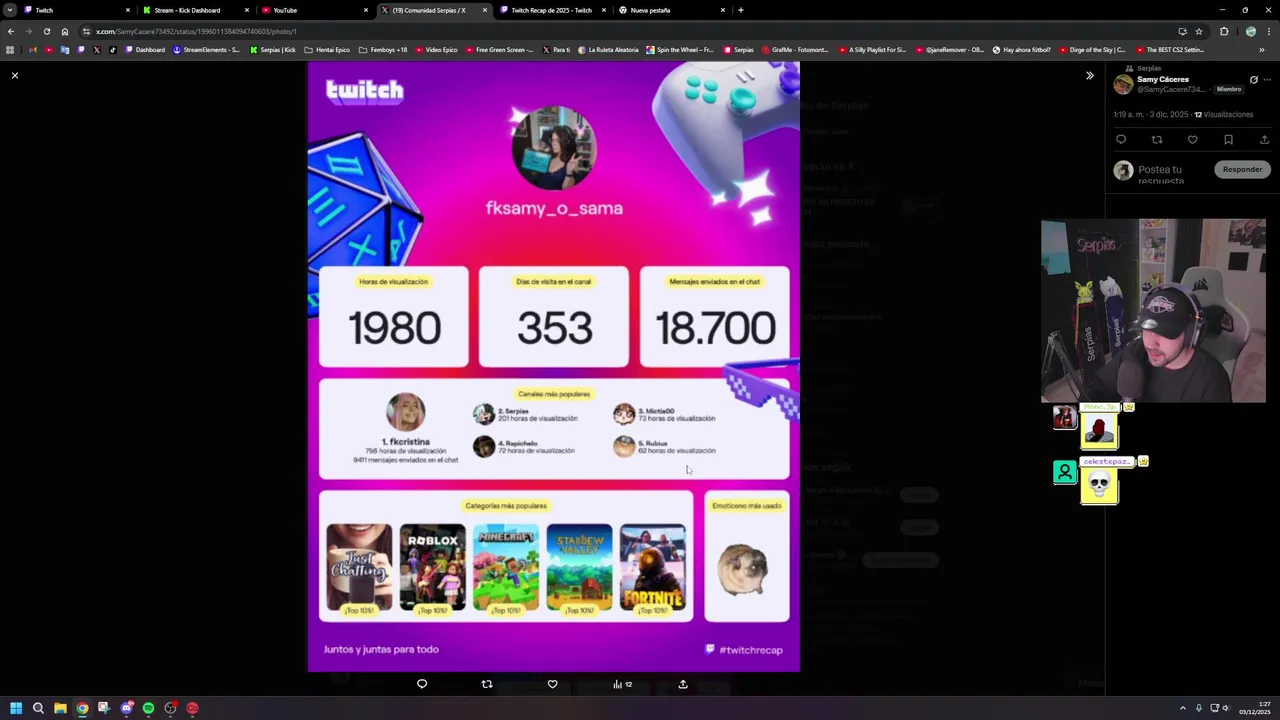Show hidden system tray icons chevron
This screenshot has height=720, width=1280.
[x=1183, y=708]
